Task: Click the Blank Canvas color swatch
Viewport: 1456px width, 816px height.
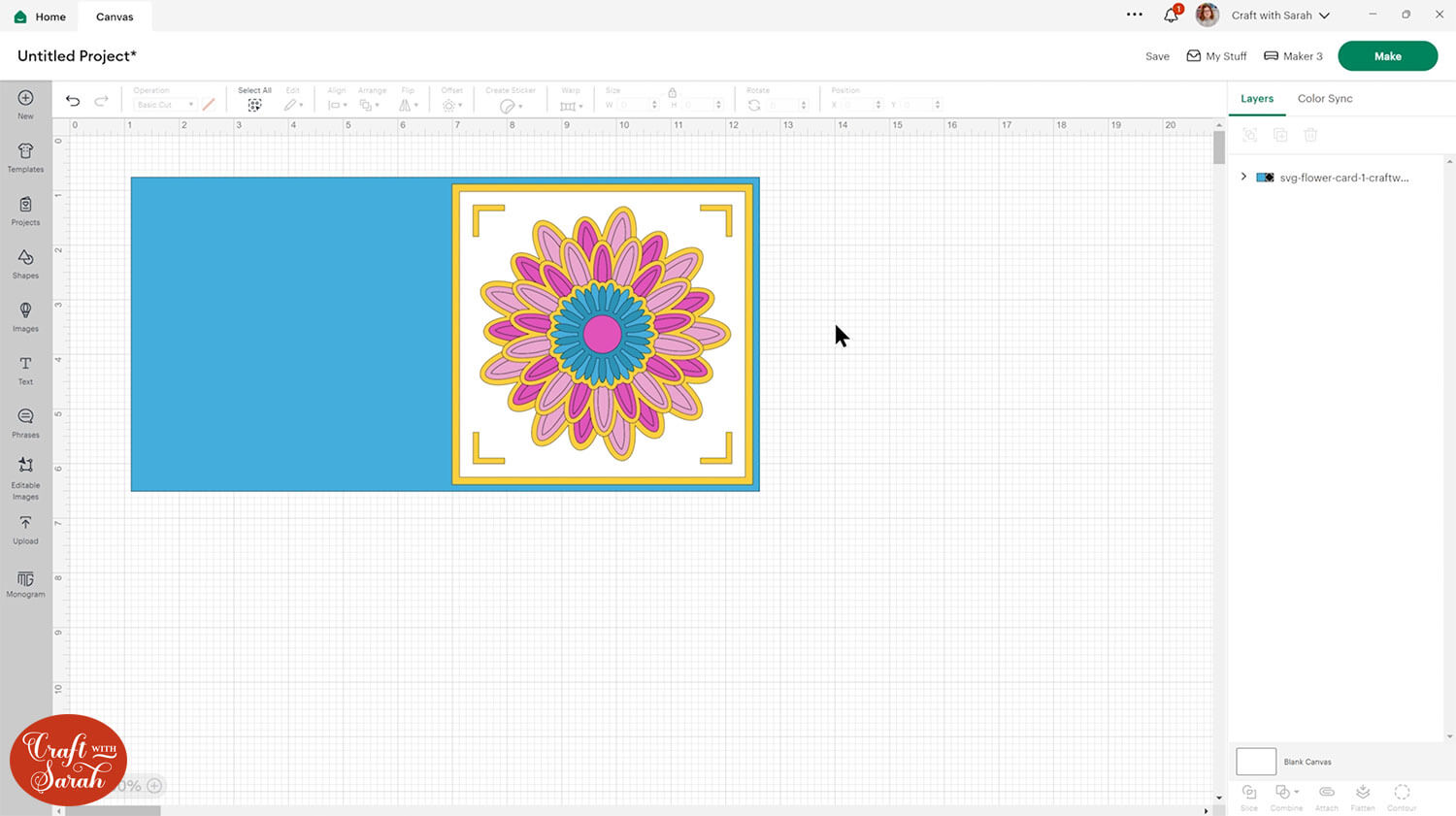Action: coord(1255,762)
